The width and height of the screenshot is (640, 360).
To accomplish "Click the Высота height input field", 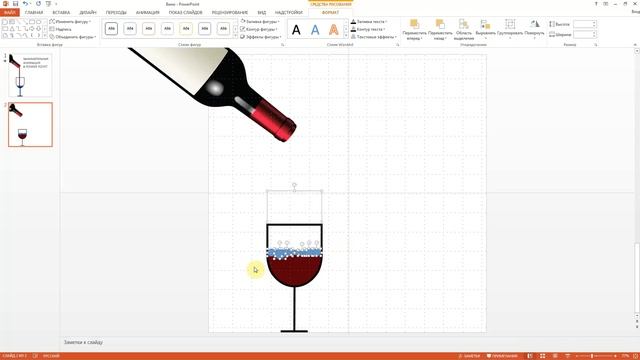I will point(584,24).
